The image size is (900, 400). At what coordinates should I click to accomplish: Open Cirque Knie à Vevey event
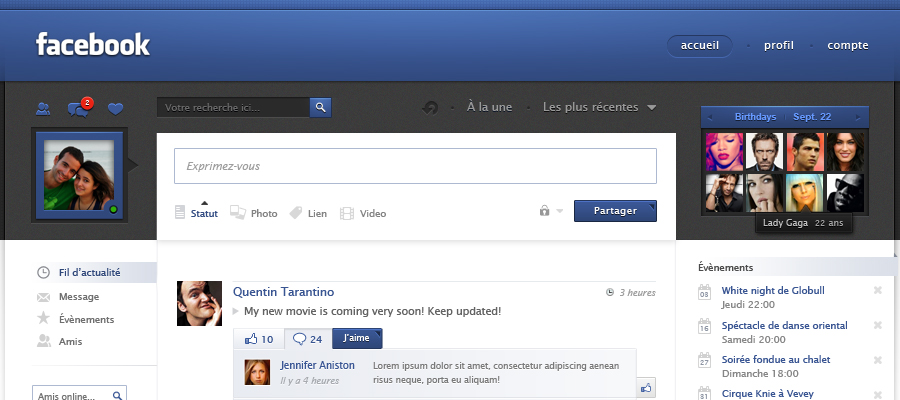tap(767, 394)
